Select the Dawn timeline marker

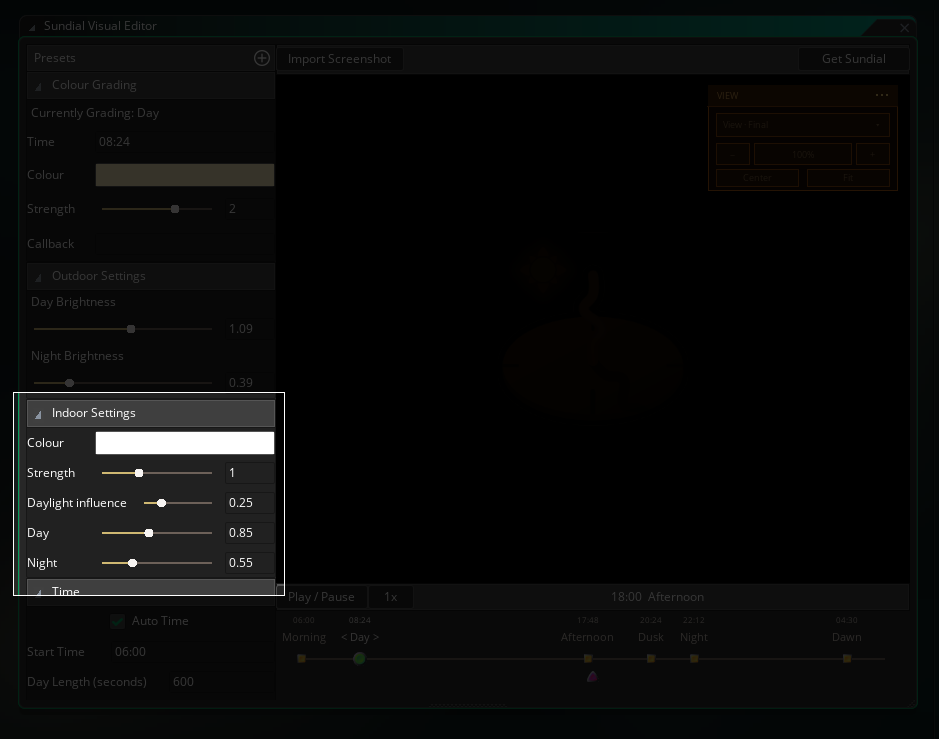click(847, 659)
